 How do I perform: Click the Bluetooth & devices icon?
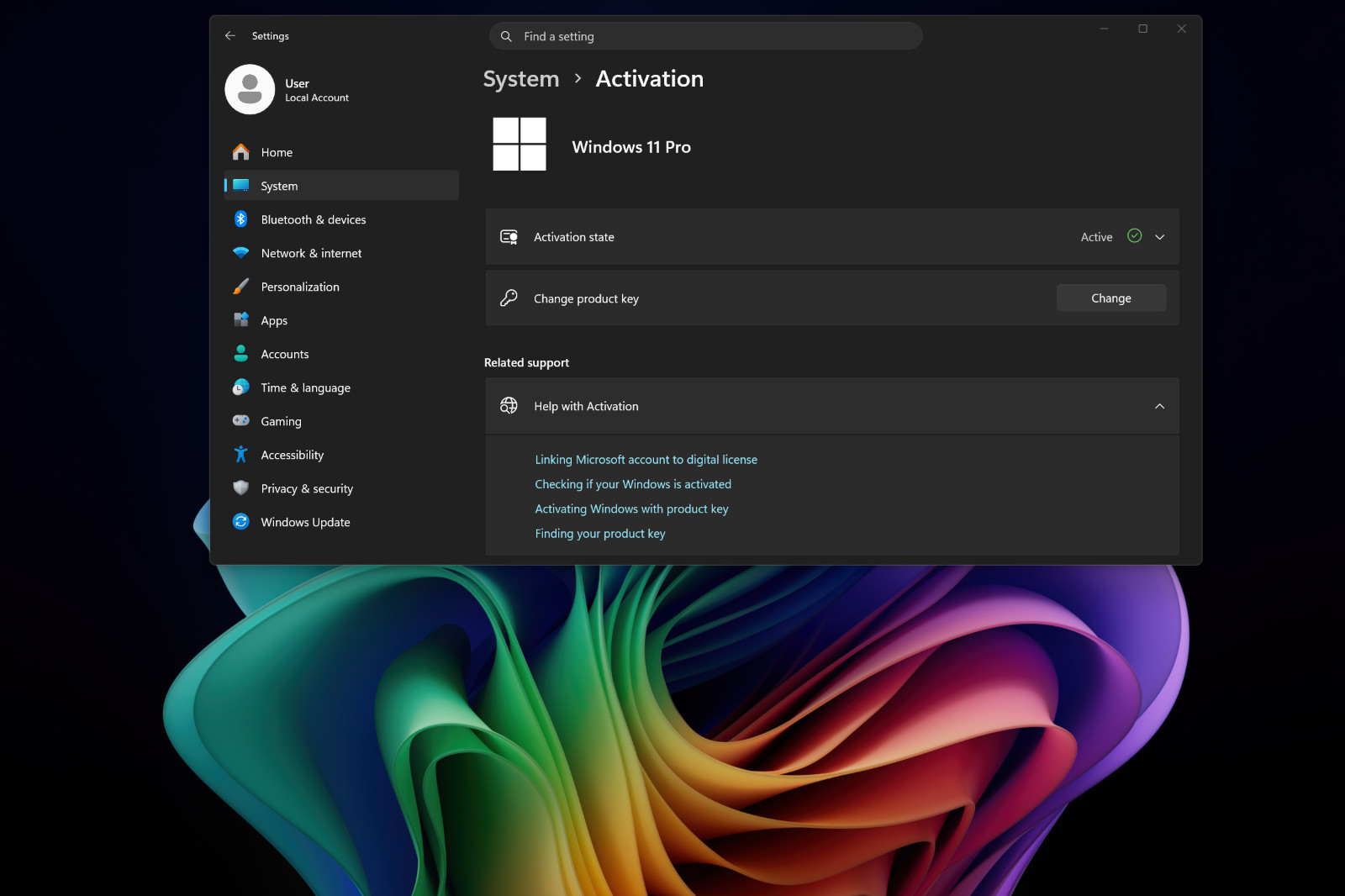(x=241, y=219)
